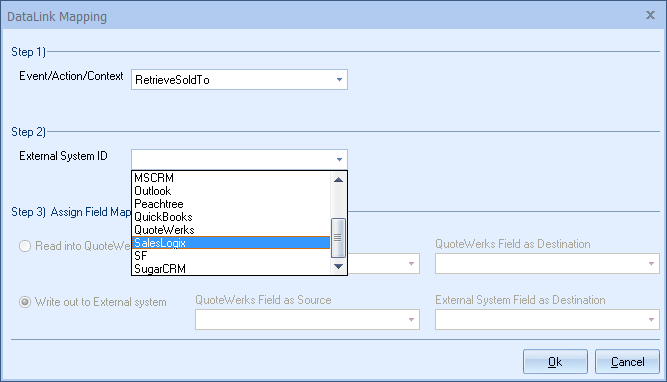Select Read into QuoteWerks radio button
This screenshot has width=667, height=382.
point(25,246)
